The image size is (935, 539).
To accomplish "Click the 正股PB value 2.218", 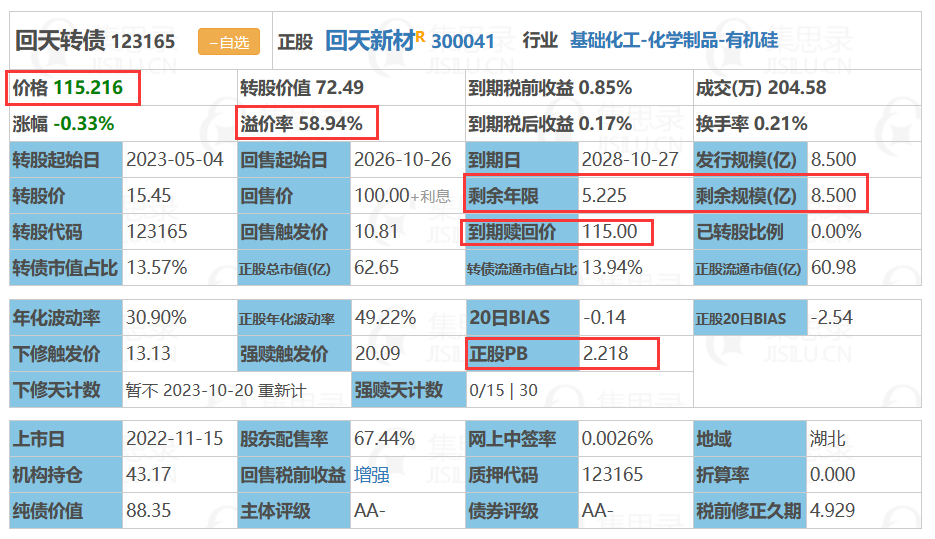I will point(605,354).
